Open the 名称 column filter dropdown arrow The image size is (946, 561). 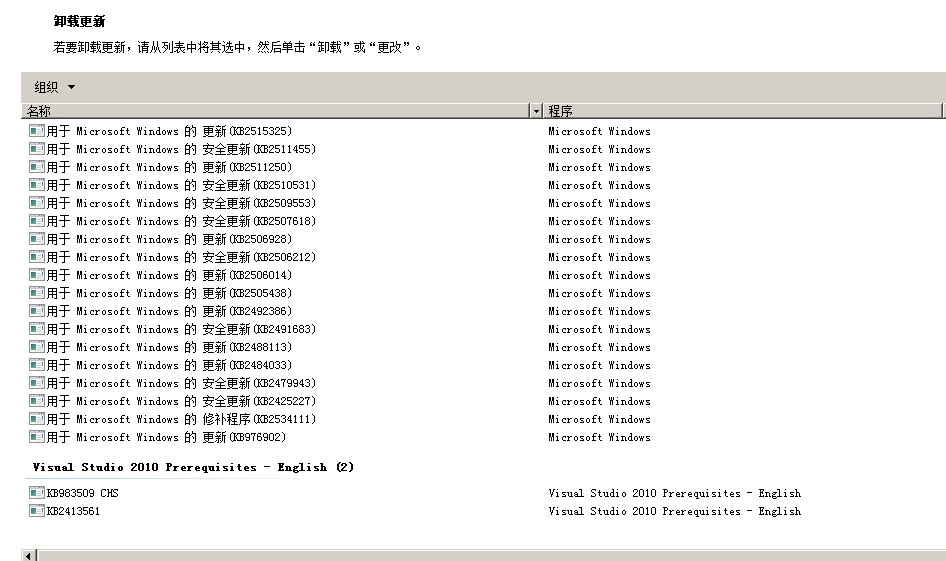tap(536, 110)
